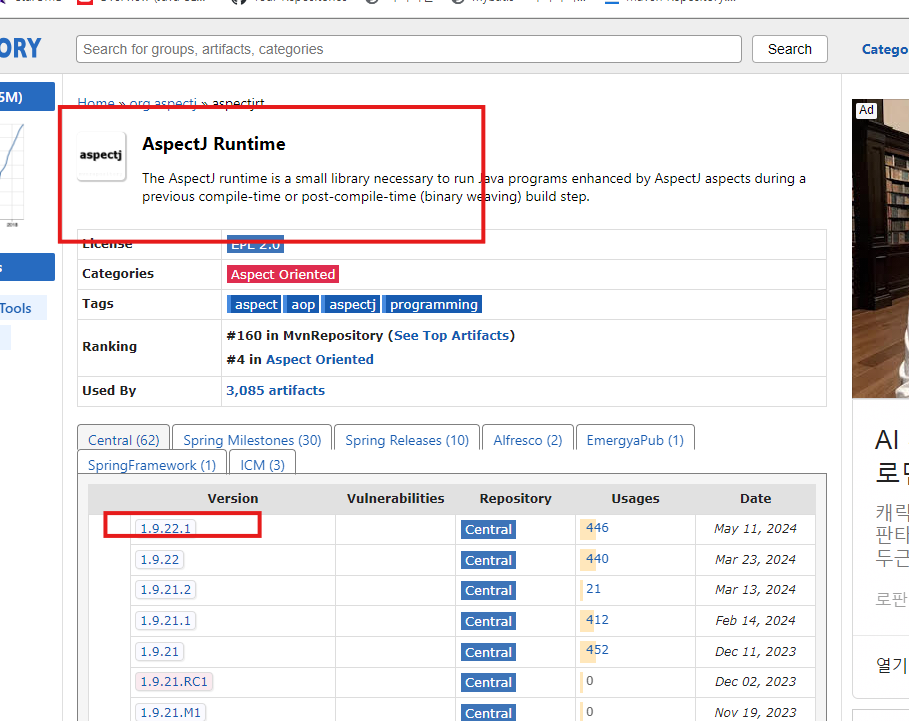This screenshot has height=721, width=909.
Task: Open the Aspect Oriented category badge
Action: [283, 274]
